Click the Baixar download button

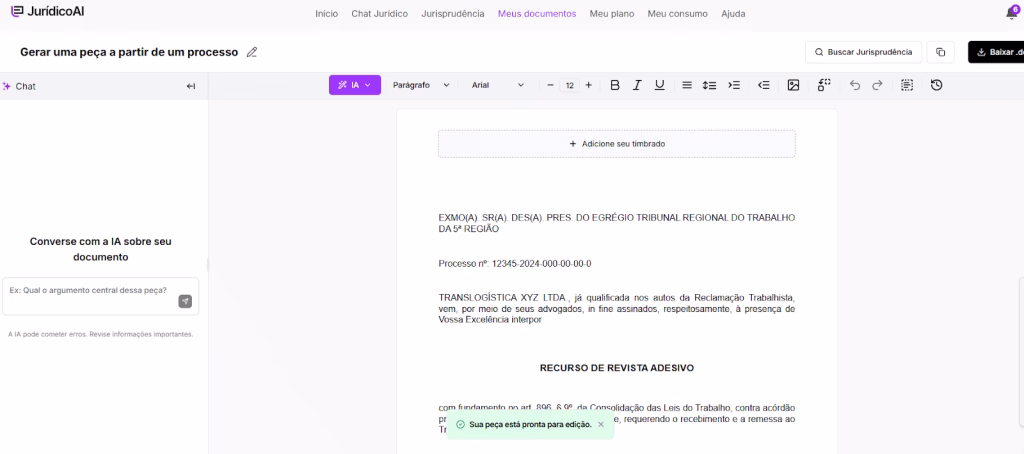(996, 52)
